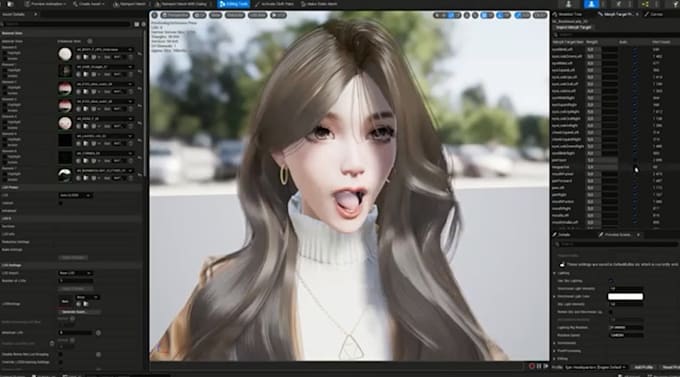The width and height of the screenshot is (680, 377).
Task: Click the morph target search field
Action: 616,34
